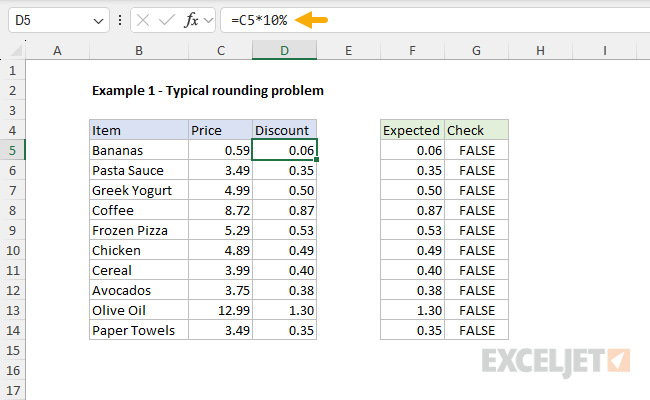Click the 'Expected' header cell
This screenshot has height=400, width=650.
point(412,130)
